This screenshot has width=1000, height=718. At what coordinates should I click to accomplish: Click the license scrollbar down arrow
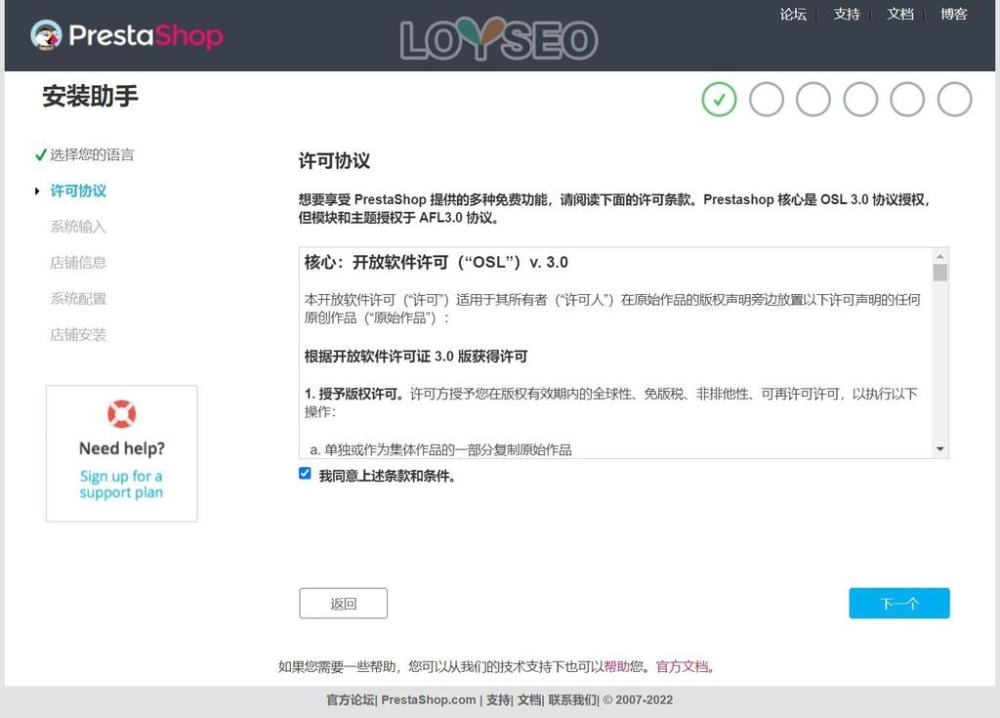939,449
